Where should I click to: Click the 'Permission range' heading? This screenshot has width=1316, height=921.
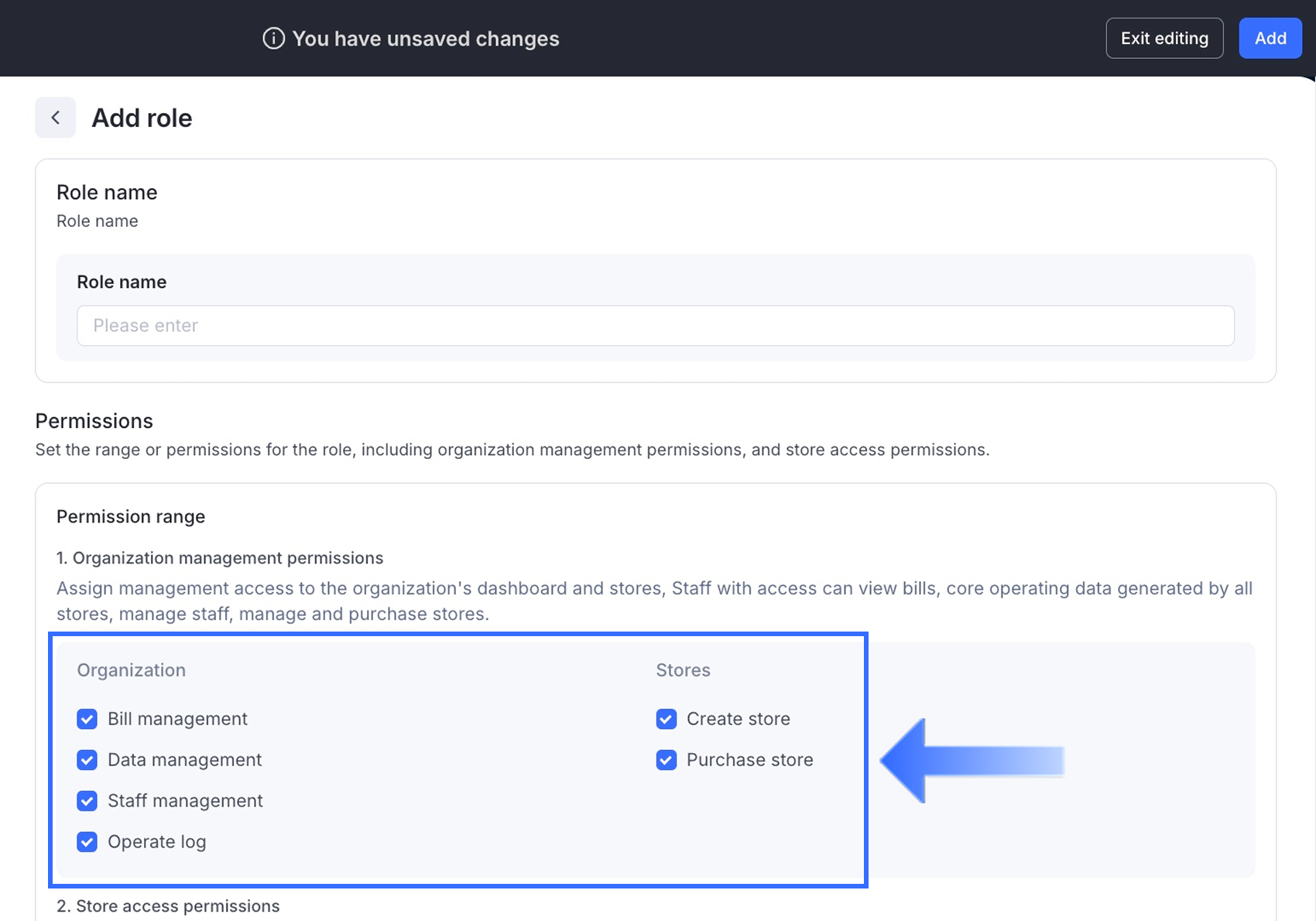click(131, 517)
